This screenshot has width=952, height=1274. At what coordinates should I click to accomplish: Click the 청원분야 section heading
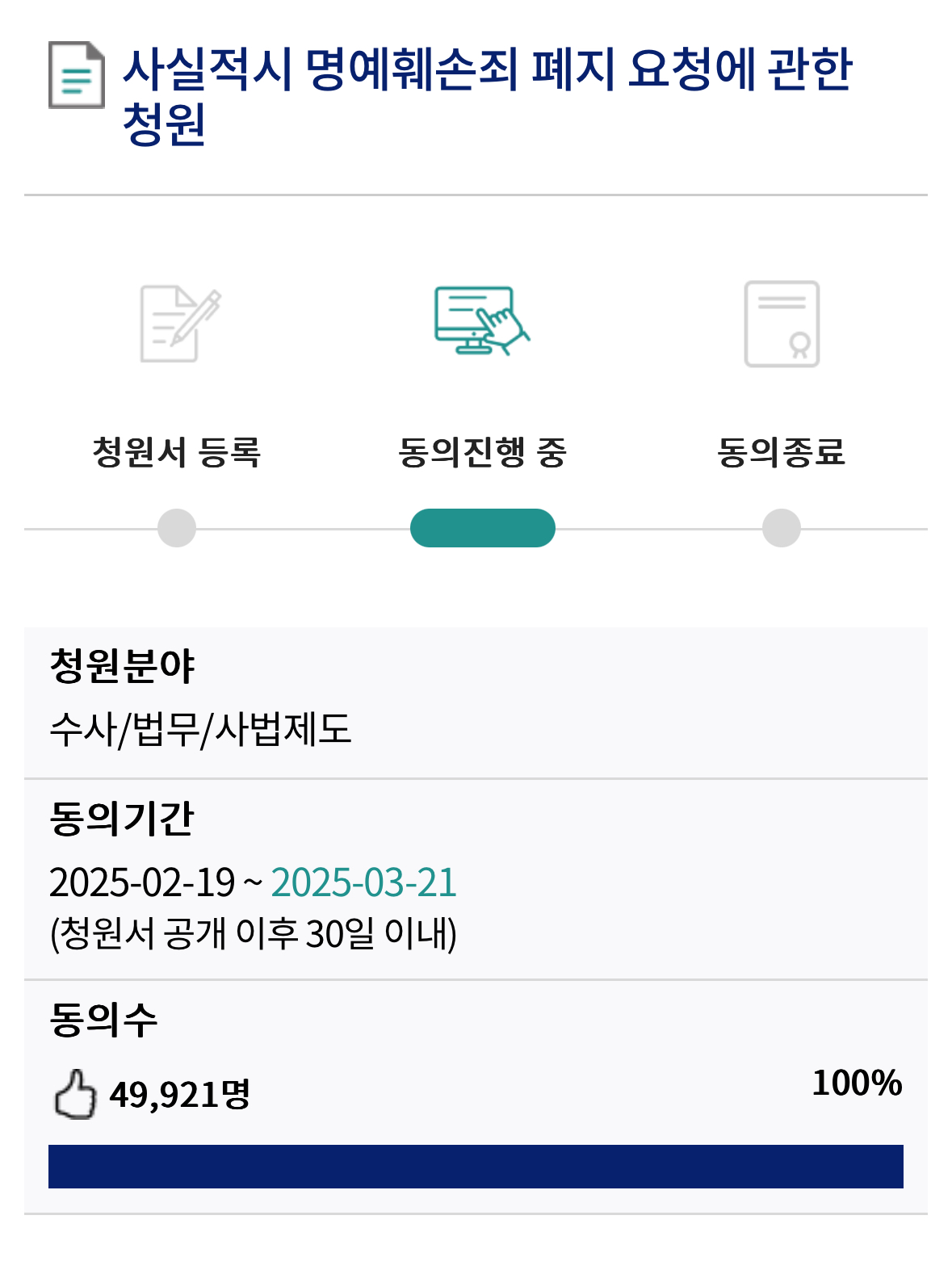[x=122, y=667]
